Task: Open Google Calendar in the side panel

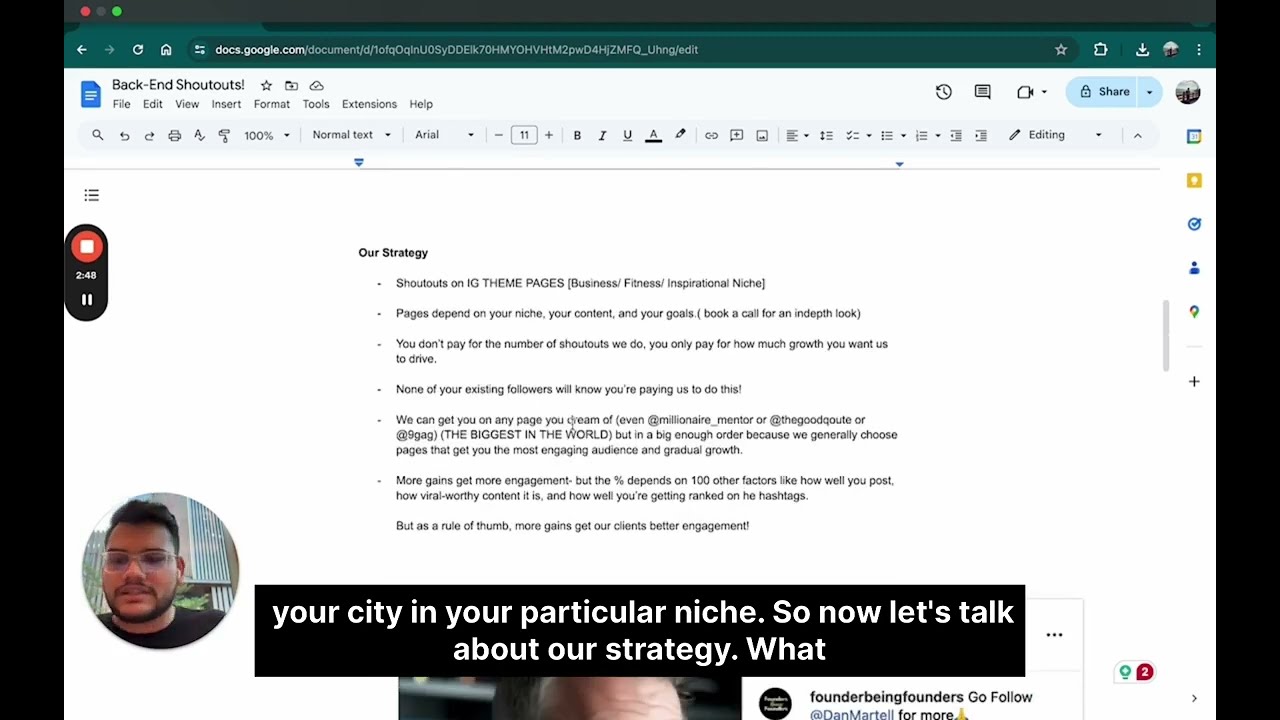Action: (x=1194, y=136)
